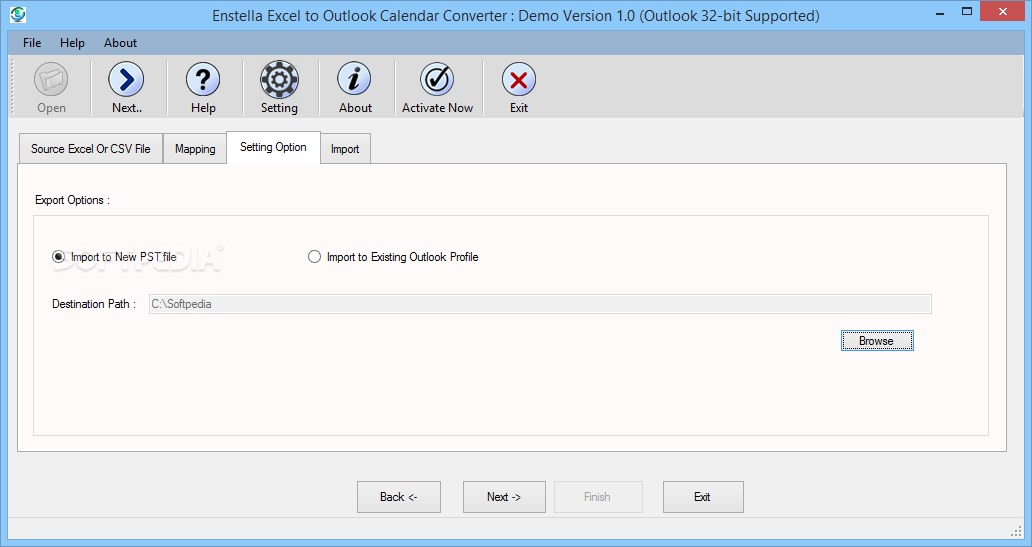The width and height of the screenshot is (1032, 547).
Task: Click the Browse button
Action: [877, 341]
